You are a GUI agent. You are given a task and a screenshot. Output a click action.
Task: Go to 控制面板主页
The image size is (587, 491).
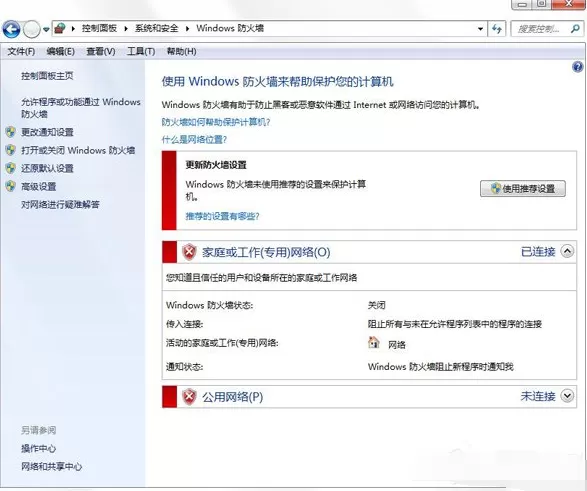[x=47, y=76]
